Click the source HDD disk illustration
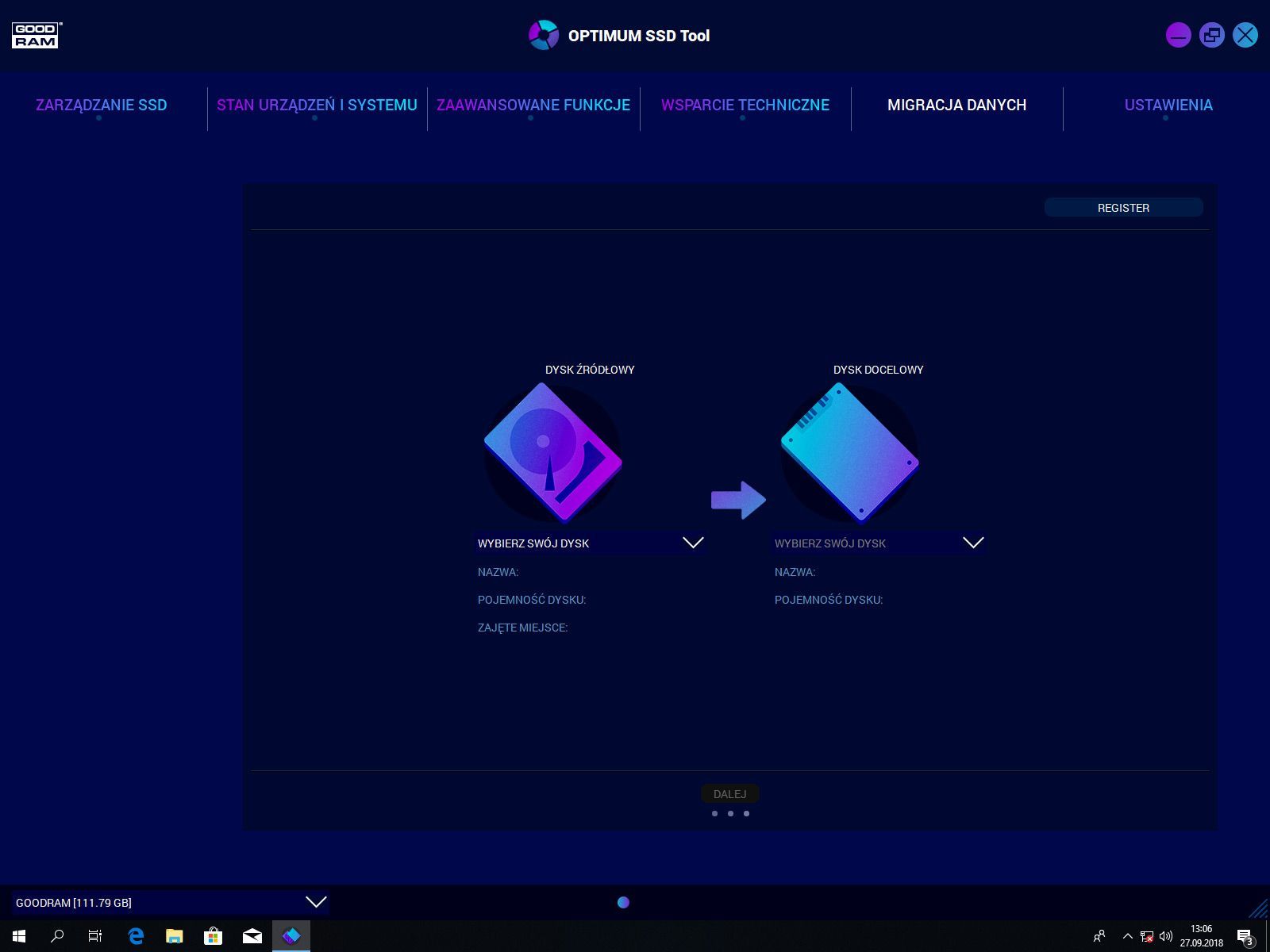The height and width of the screenshot is (952, 1270). [x=552, y=453]
